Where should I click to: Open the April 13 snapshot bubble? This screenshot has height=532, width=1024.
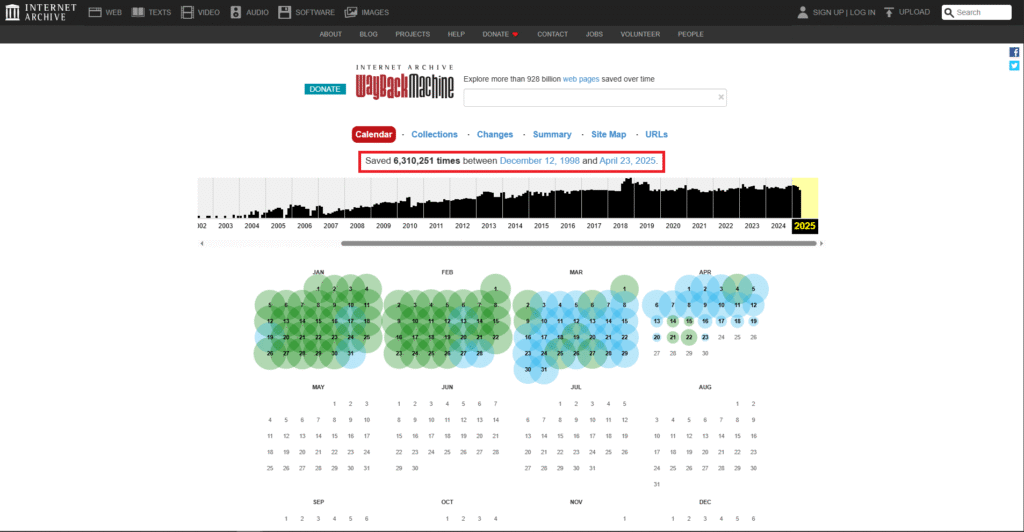(656, 321)
